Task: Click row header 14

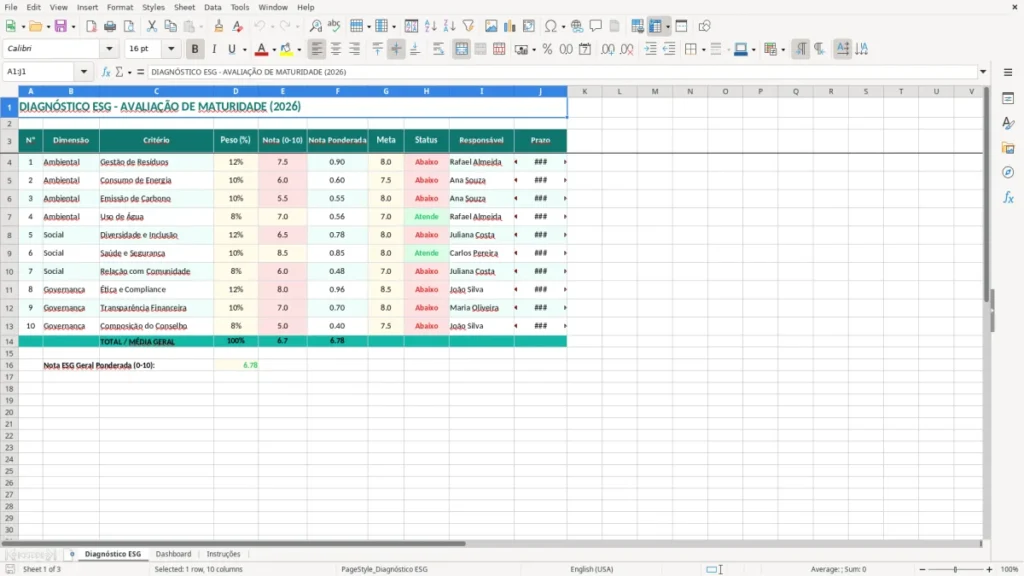Action: pyautogui.click(x=9, y=341)
